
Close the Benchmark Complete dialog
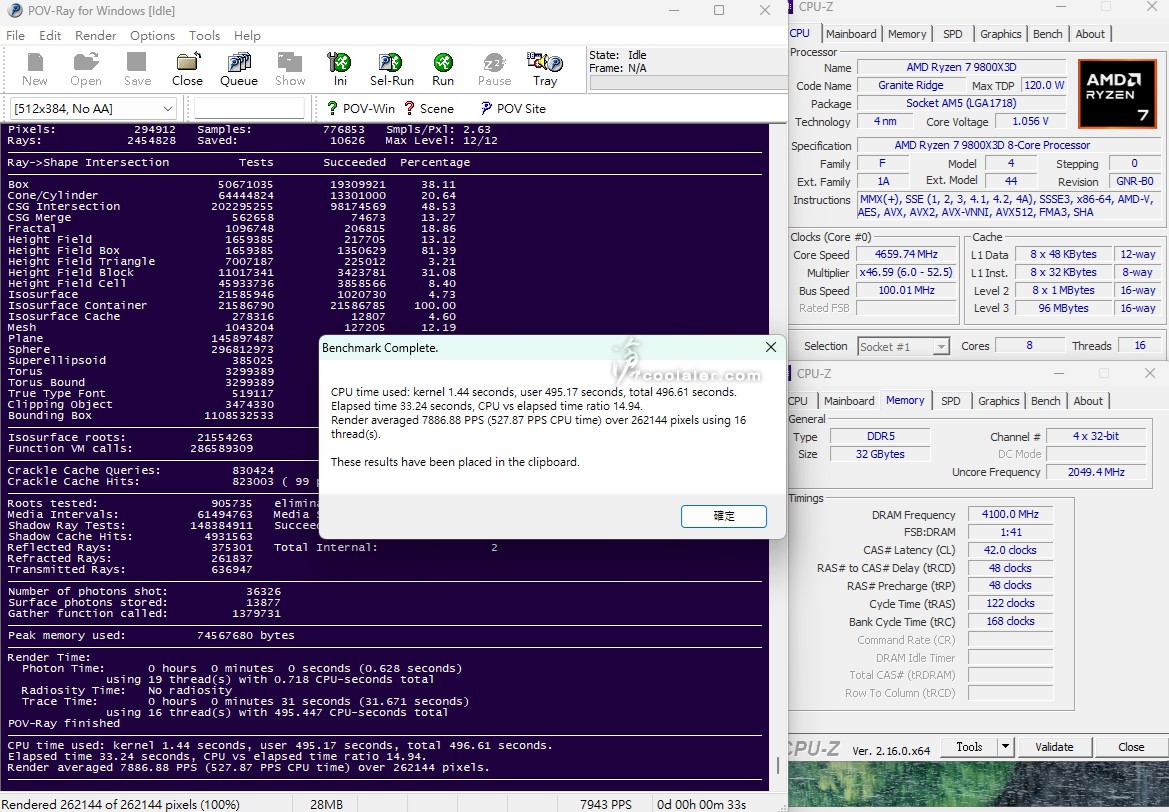point(771,347)
